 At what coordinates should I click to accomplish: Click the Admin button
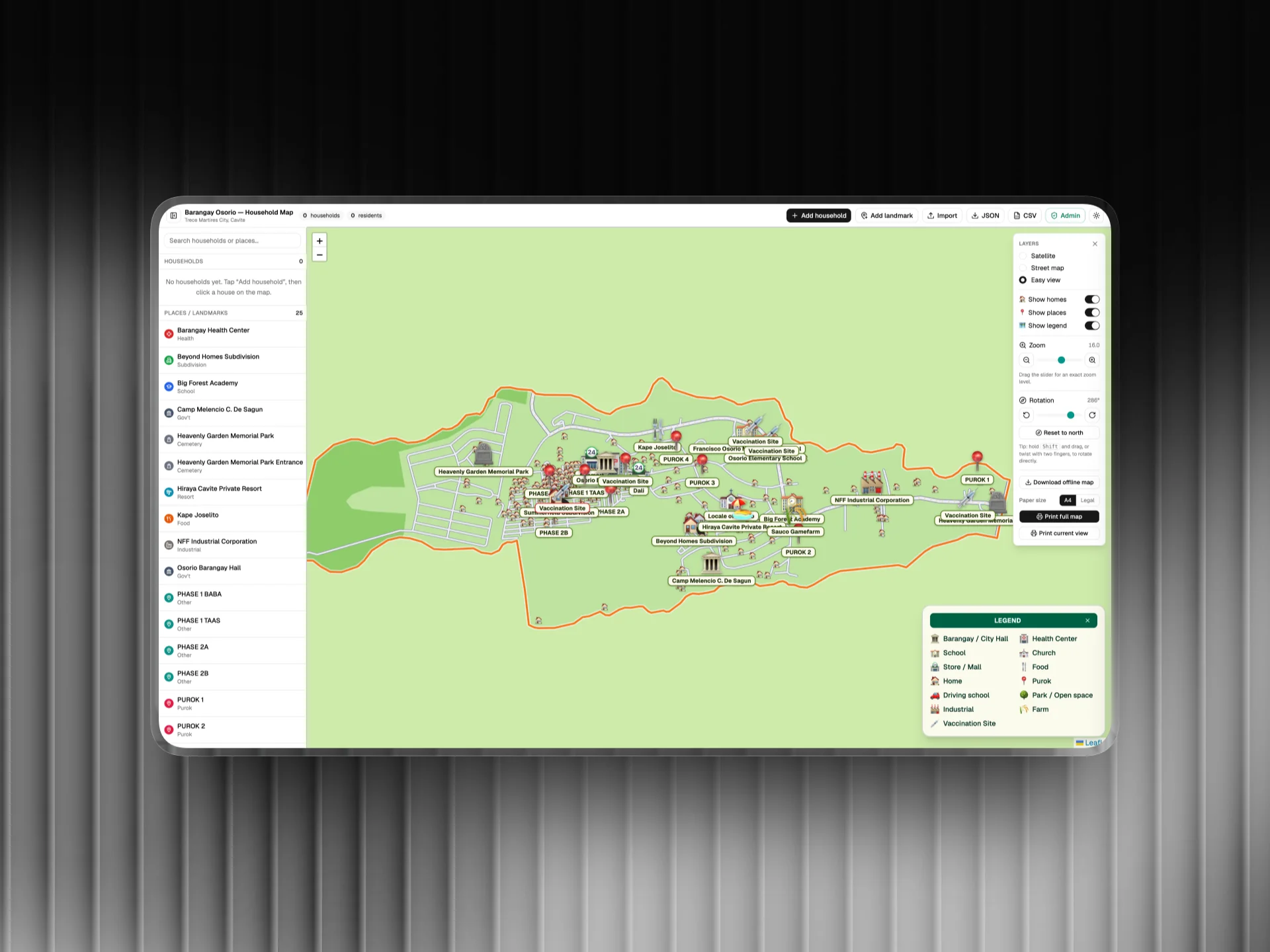point(1065,216)
